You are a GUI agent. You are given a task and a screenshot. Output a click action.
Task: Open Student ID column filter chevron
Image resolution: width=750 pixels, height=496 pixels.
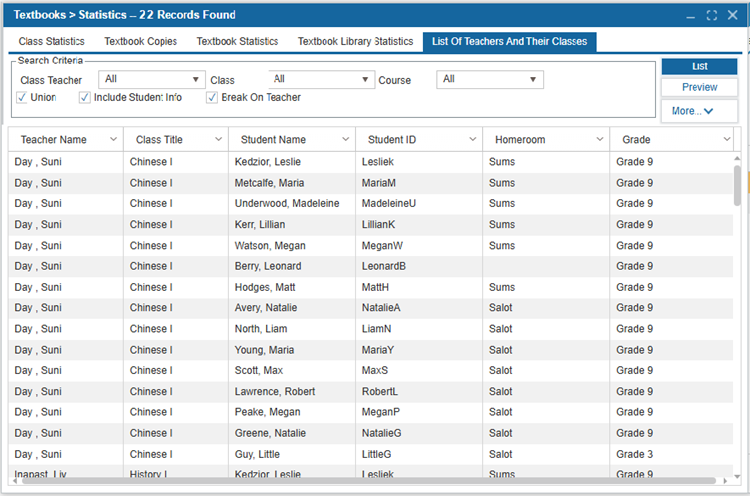click(x=473, y=139)
